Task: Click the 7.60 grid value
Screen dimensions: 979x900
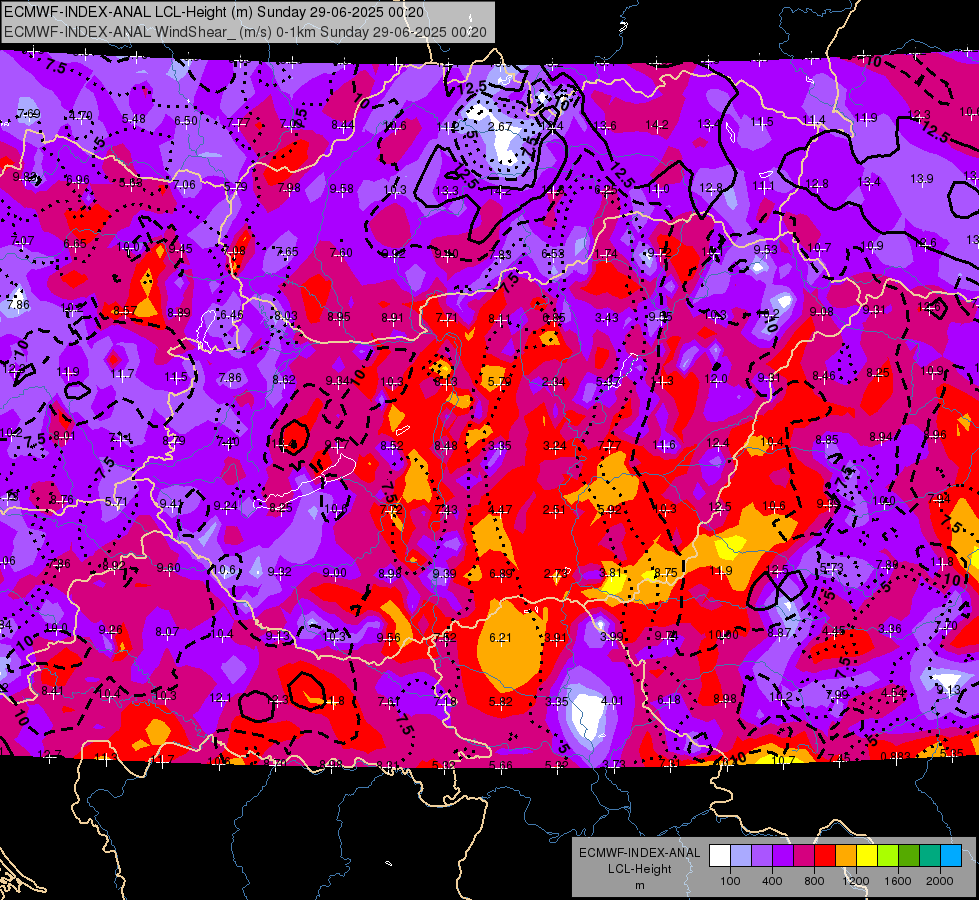Action: (341, 252)
